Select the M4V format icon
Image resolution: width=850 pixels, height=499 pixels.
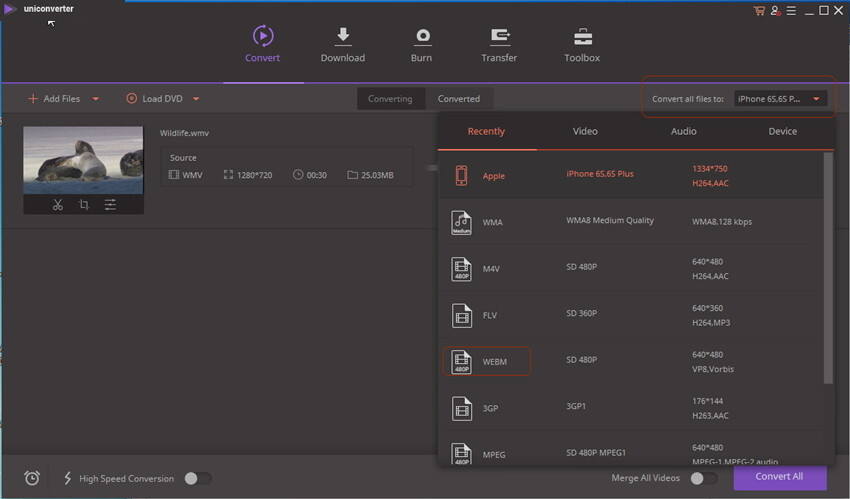(x=461, y=269)
